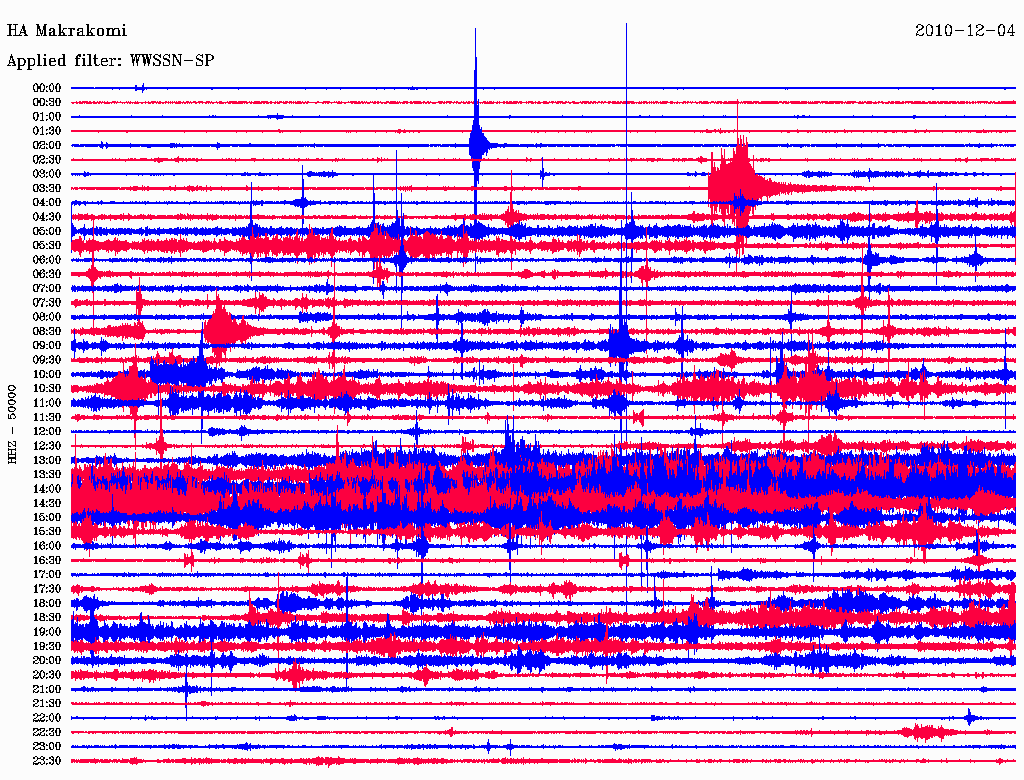Select the 23:00 time label

click(x=47, y=747)
